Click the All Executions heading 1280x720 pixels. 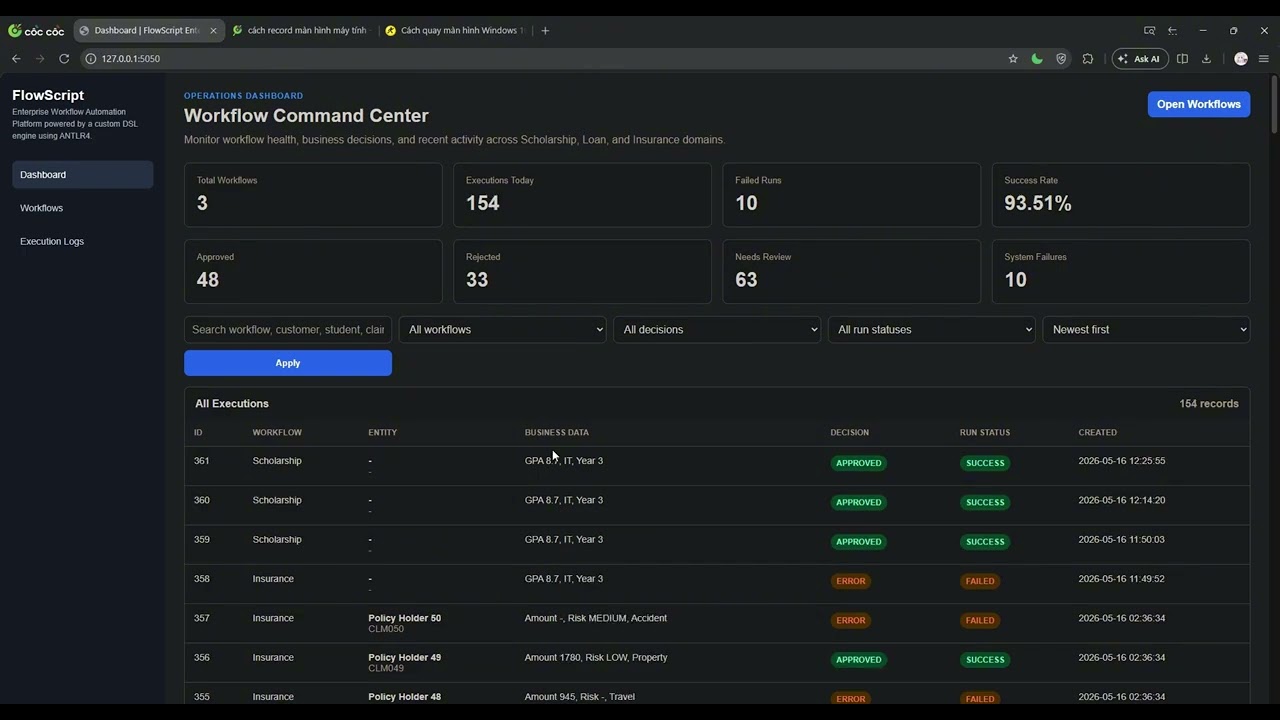click(232, 404)
